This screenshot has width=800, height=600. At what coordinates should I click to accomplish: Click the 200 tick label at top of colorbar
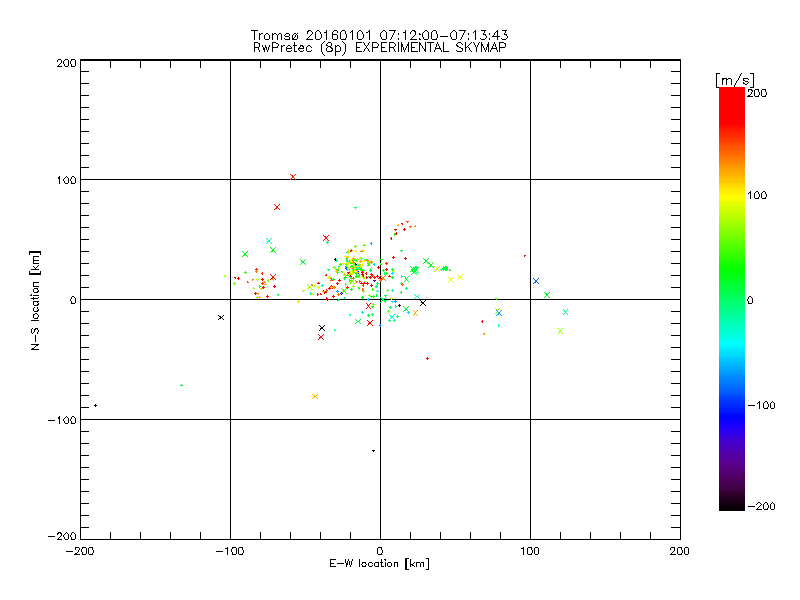pyautogui.click(x=757, y=93)
